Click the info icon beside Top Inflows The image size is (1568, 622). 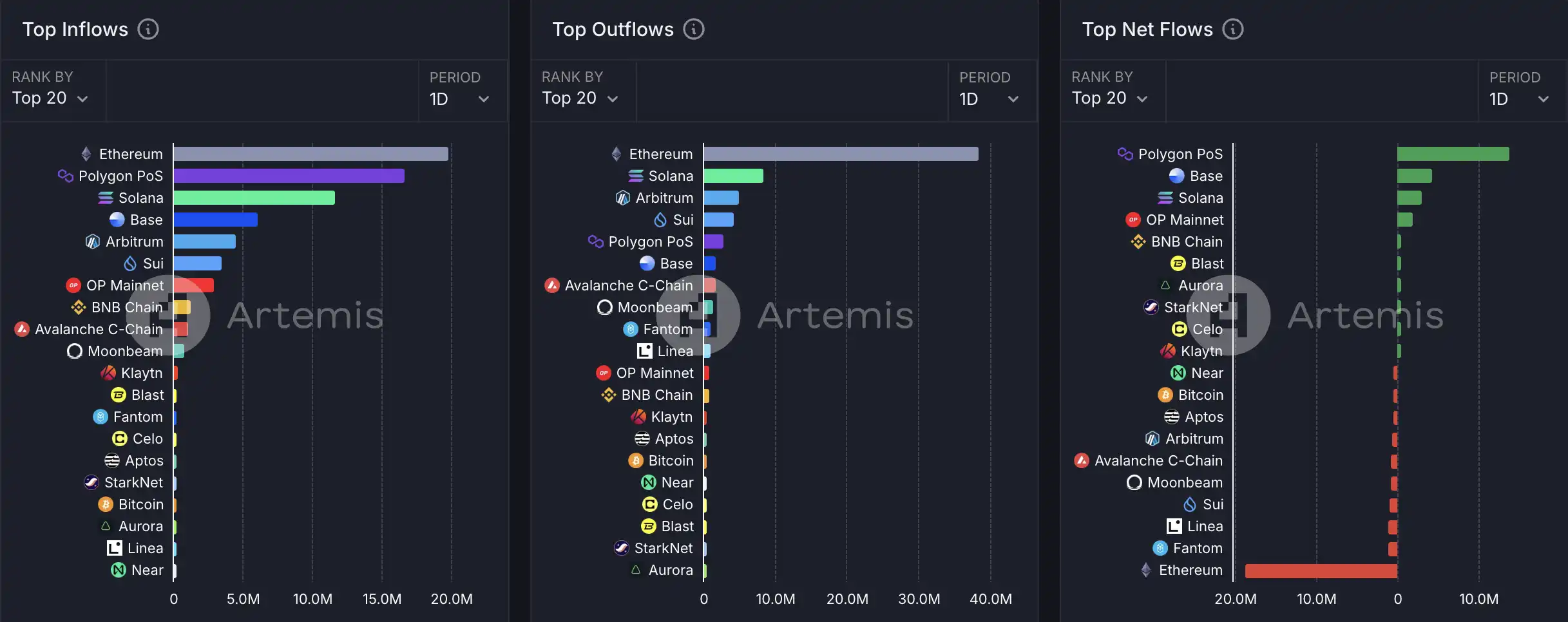[148, 30]
